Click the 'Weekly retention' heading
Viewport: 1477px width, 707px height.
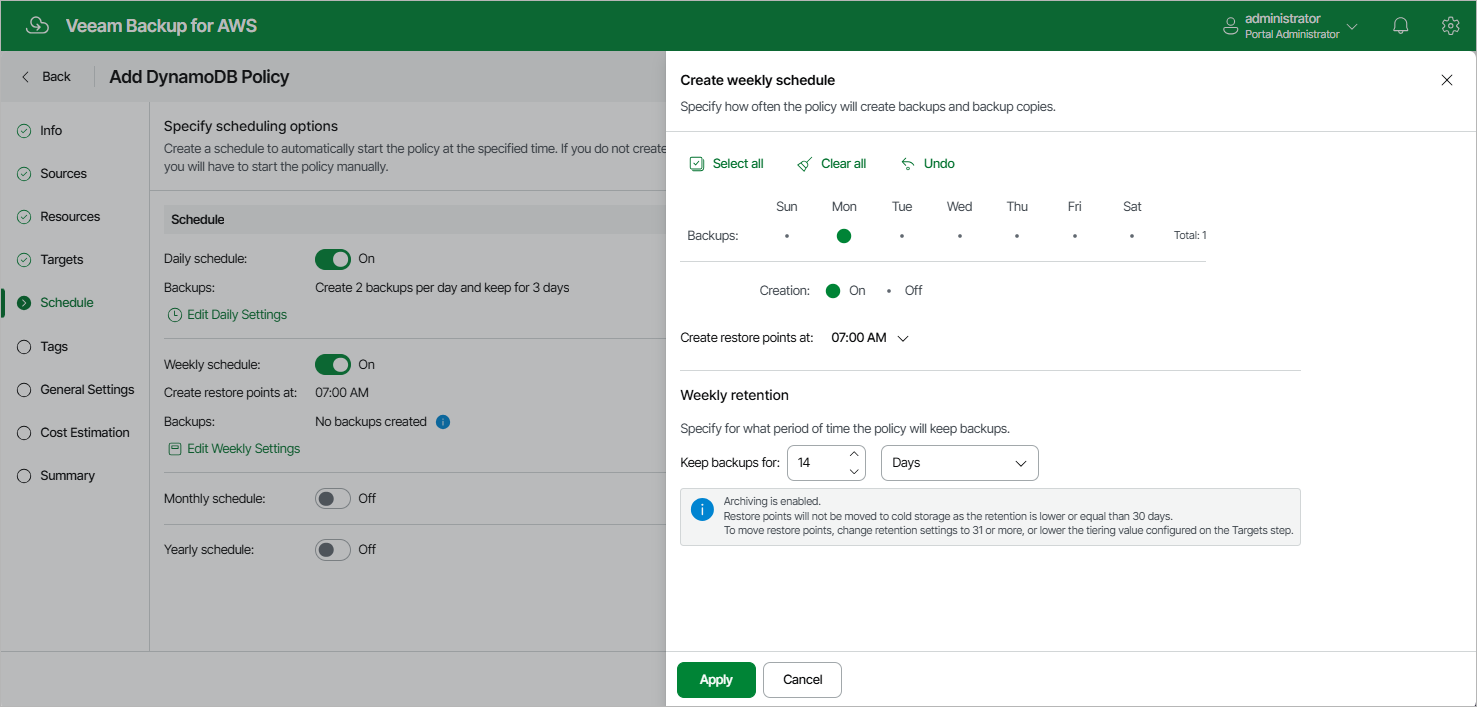734,396
